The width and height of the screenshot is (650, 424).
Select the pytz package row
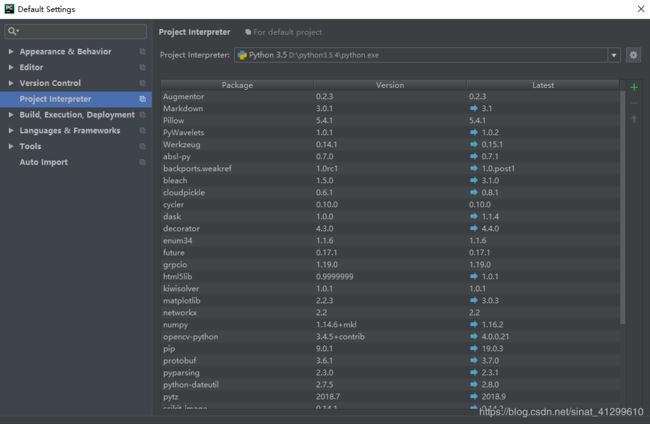click(390, 397)
